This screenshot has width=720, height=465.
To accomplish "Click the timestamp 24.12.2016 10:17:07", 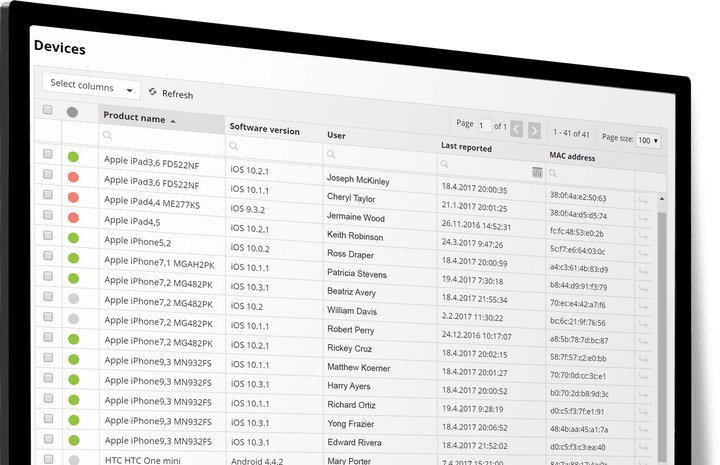I will (x=477, y=336).
